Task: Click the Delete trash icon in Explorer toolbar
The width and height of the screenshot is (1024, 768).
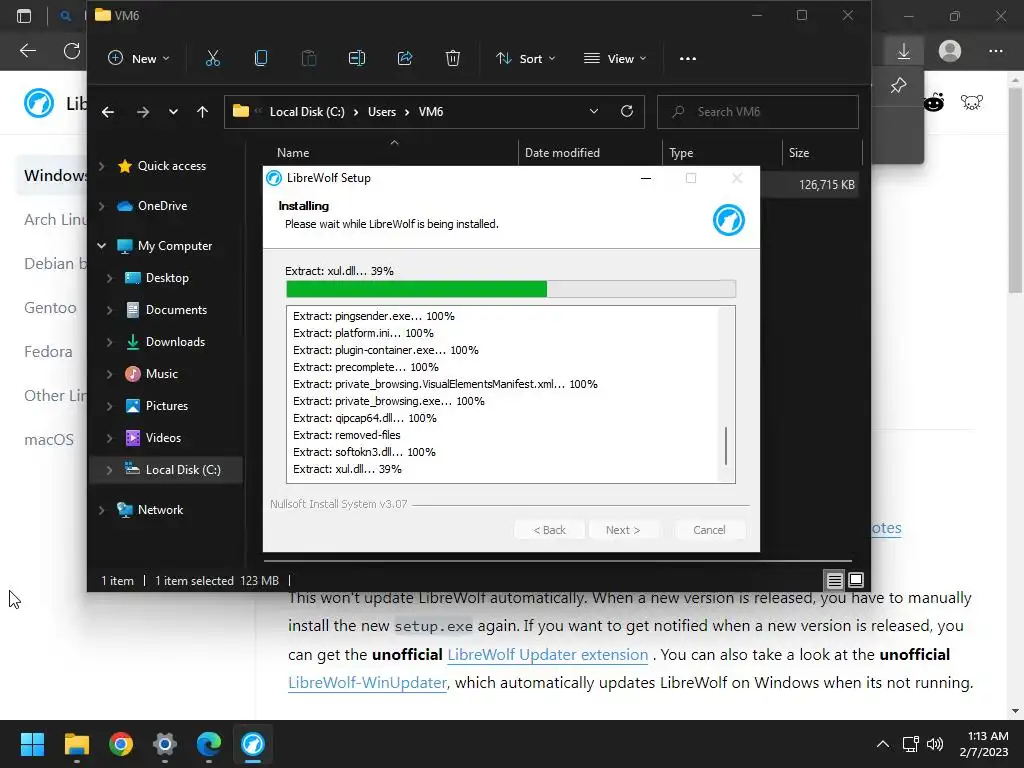Action: 453,59
